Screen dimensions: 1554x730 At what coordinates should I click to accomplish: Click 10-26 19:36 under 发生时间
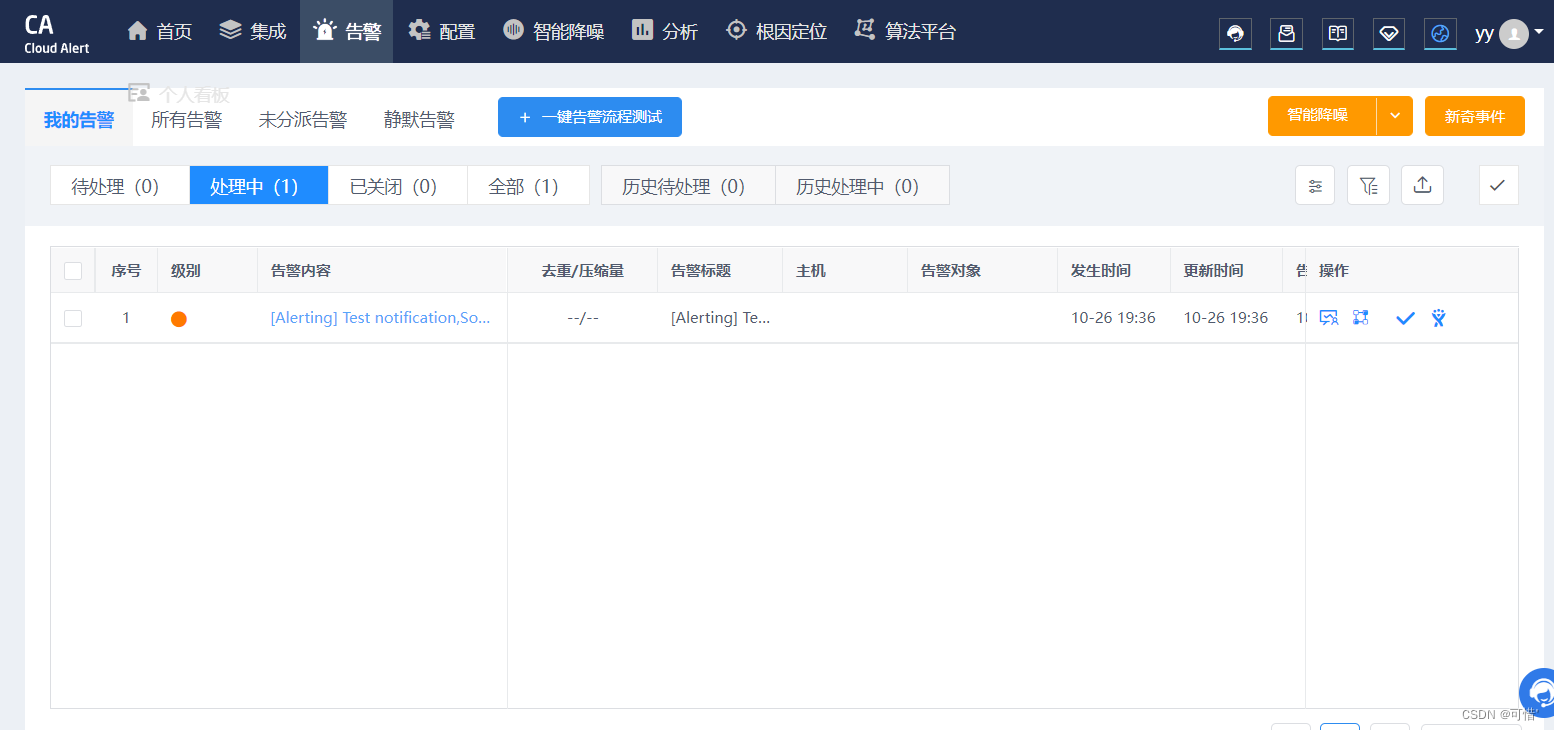[x=1113, y=318]
